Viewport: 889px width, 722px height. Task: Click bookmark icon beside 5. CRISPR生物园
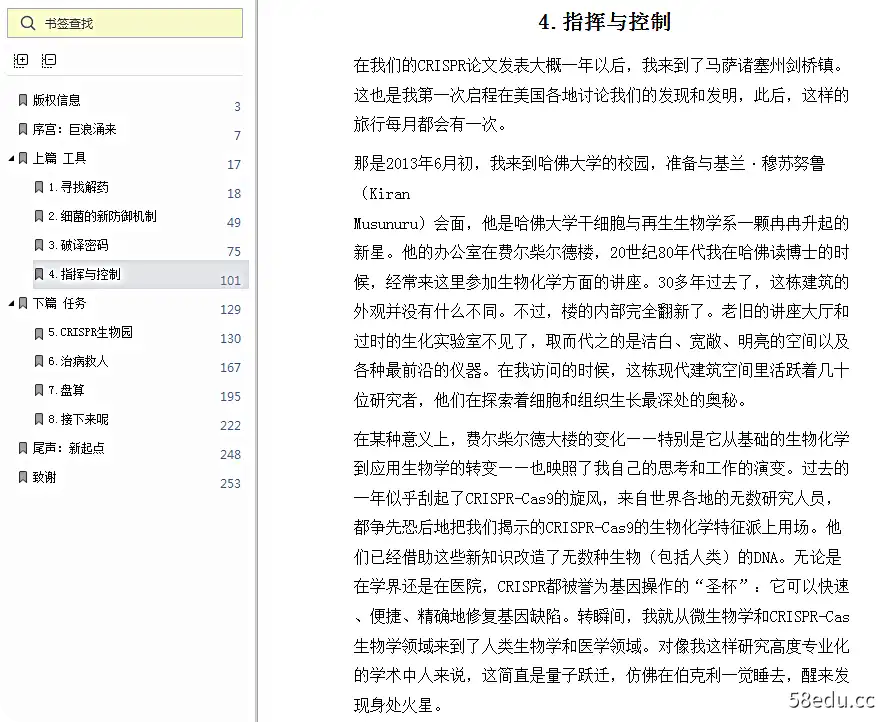39,333
